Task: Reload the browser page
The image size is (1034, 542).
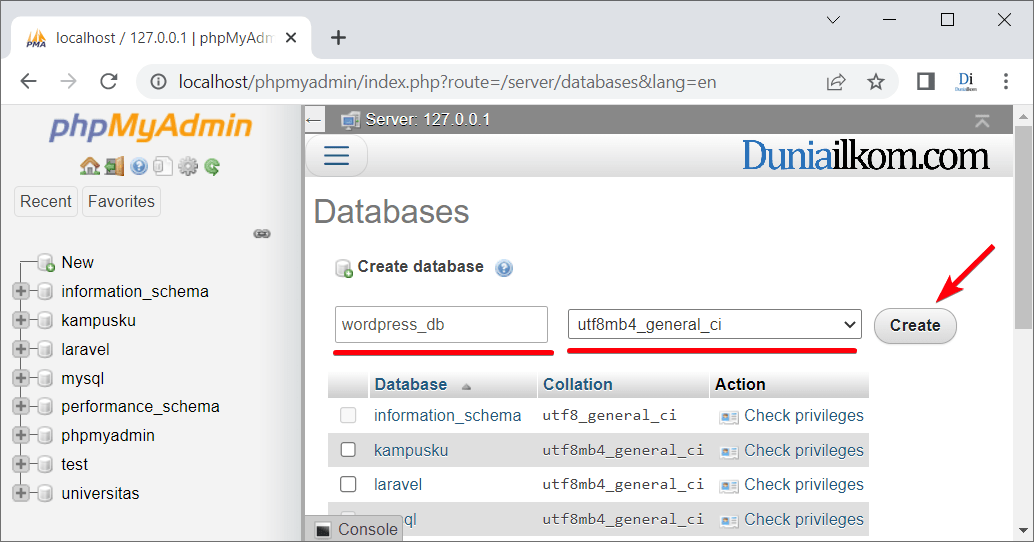Action: pos(109,81)
